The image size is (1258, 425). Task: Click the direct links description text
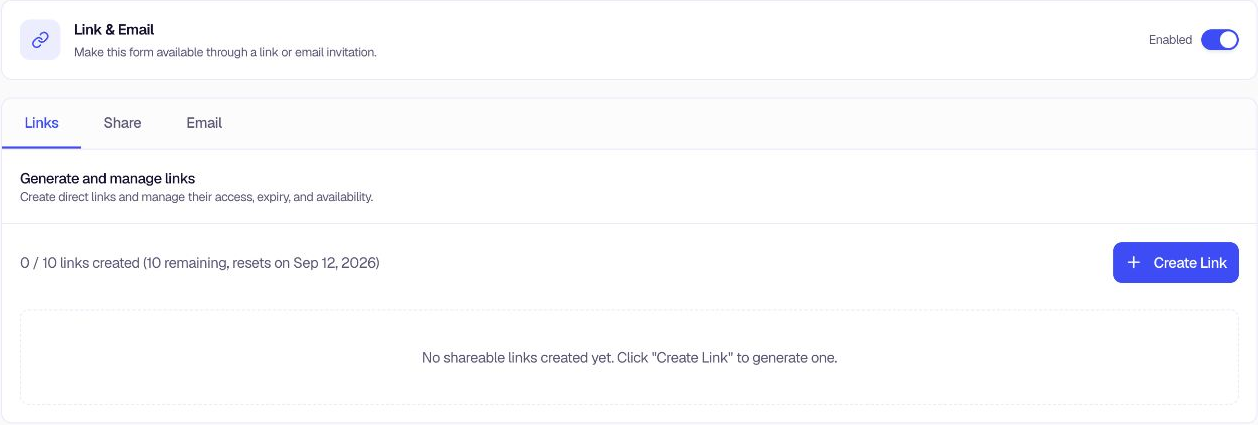pos(196,197)
